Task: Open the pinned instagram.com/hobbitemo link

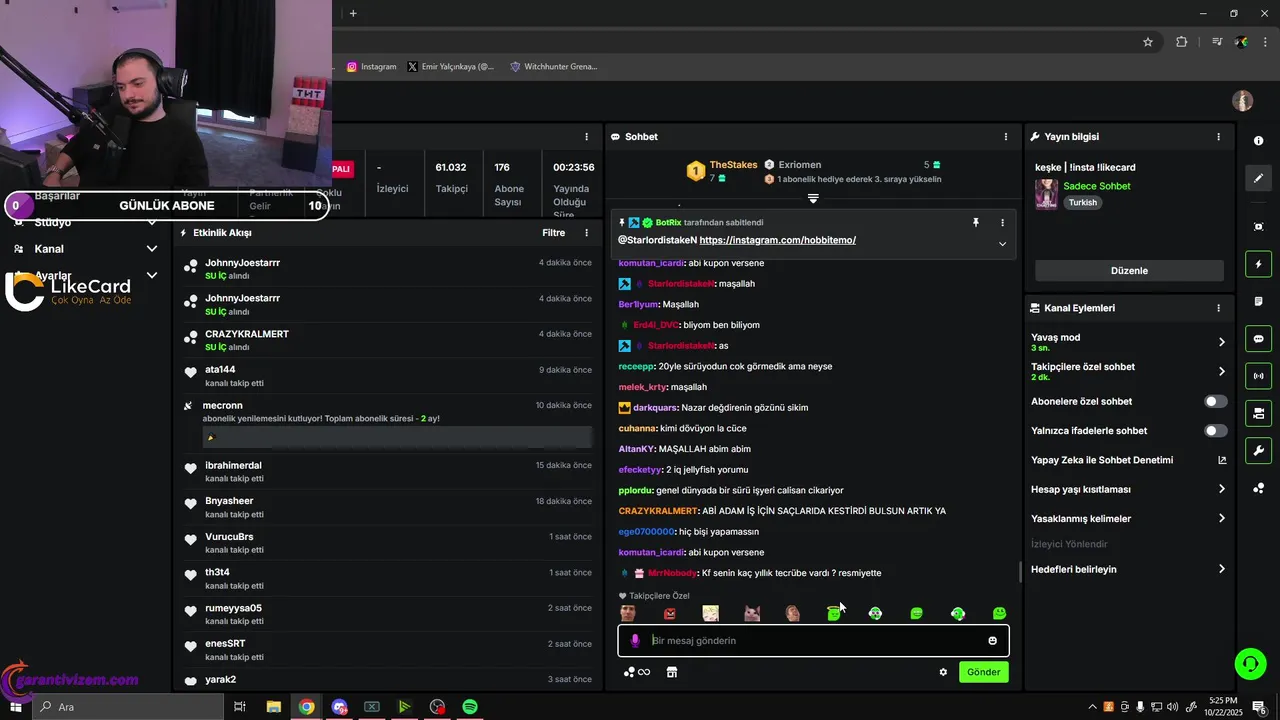Action: point(777,240)
